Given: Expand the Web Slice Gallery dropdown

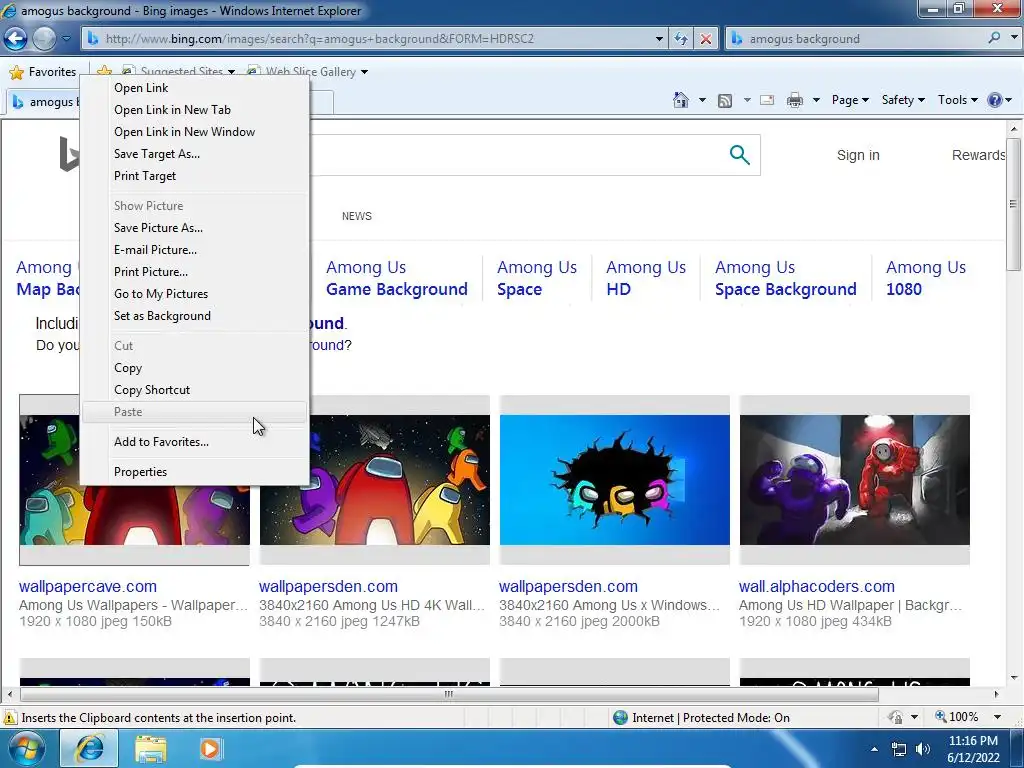Looking at the screenshot, I should [364, 72].
